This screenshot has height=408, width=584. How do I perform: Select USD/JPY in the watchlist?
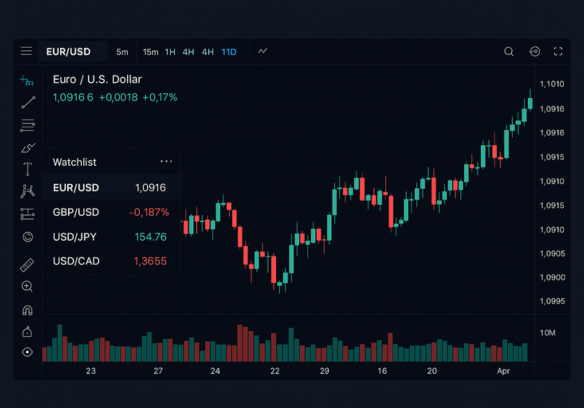pos(111,237)
